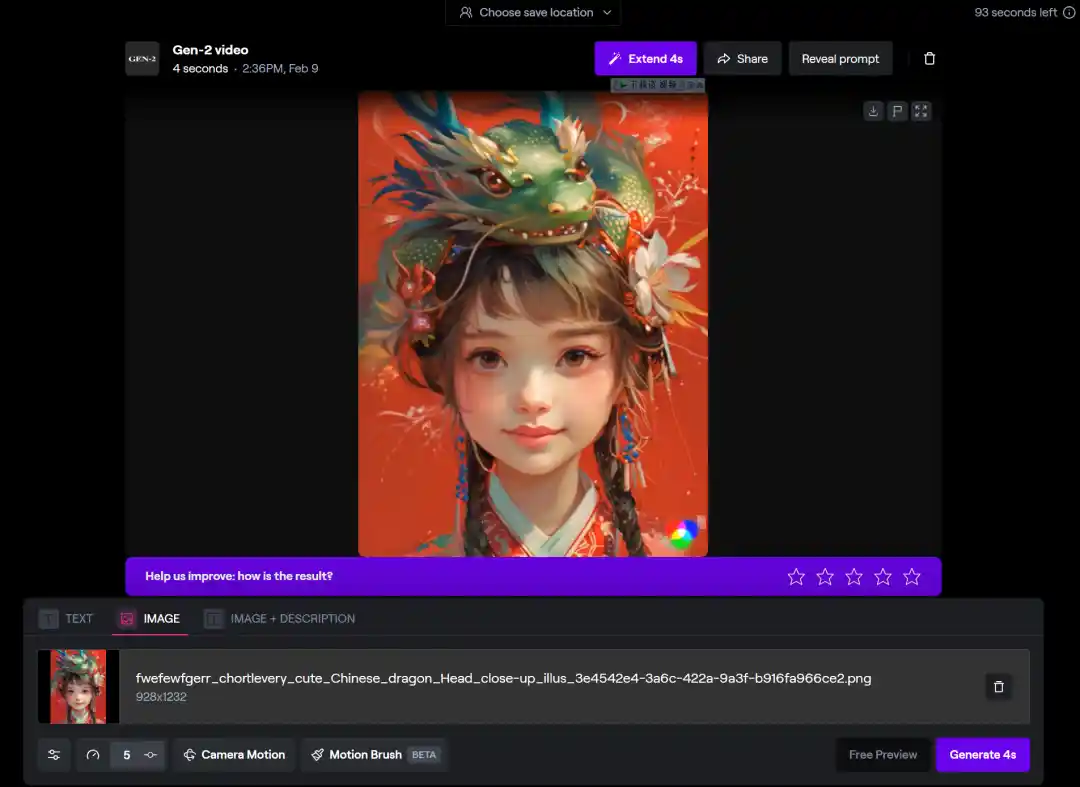This screenshot has width=1080, height=787.
Task: Switch to the TEXT tab
Action: [x=66, y=619]
